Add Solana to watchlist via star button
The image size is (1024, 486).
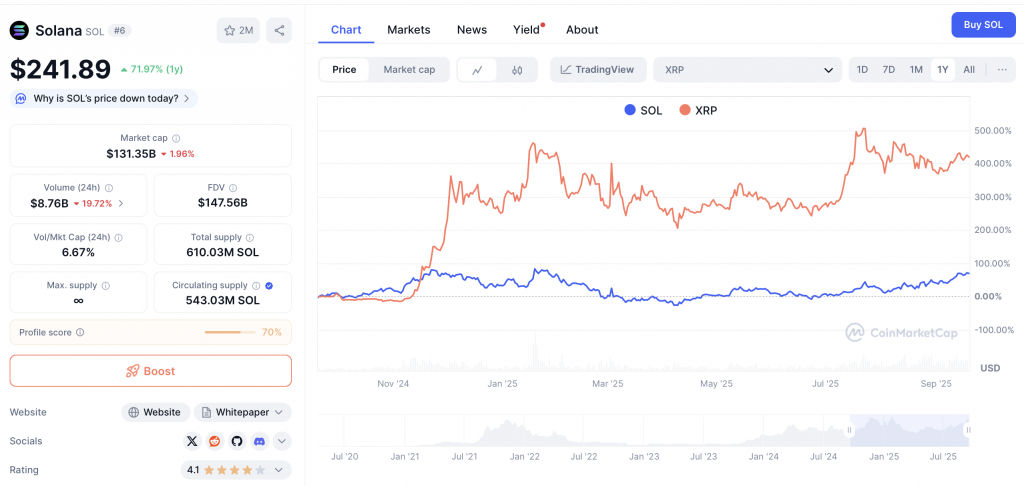[238, 30]
